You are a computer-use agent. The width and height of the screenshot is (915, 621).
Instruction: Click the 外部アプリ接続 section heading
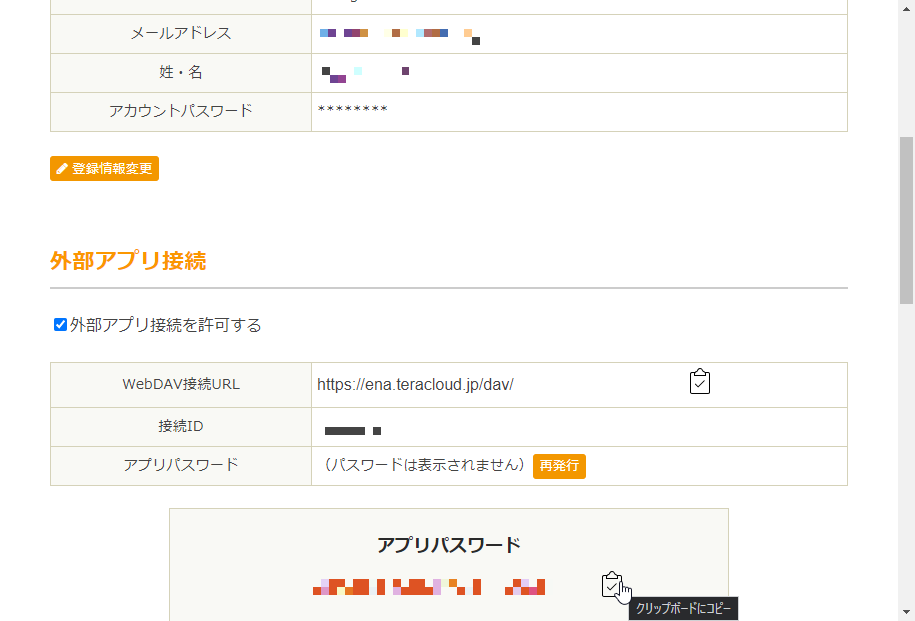(128, 260)
